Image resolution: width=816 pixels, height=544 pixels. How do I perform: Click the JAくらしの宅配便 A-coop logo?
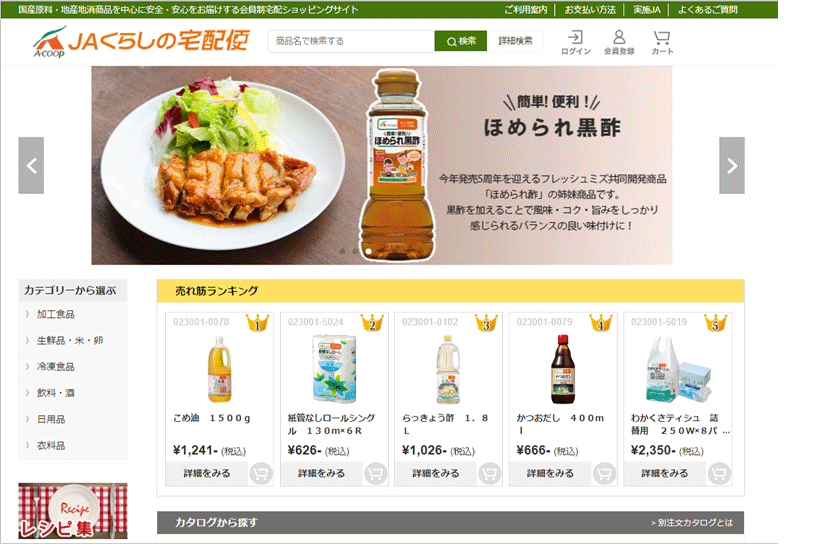coord(141,41)
